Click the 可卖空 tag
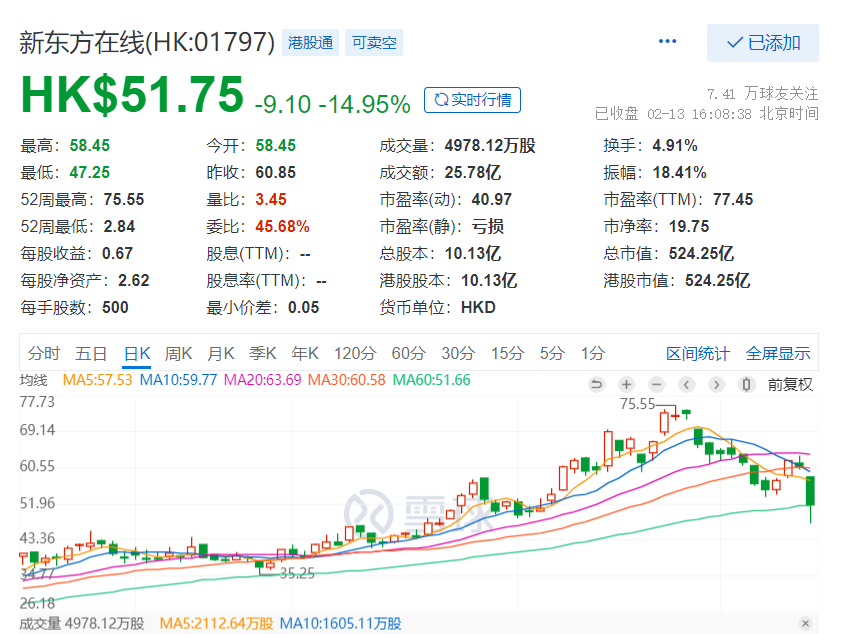844x634 pixels. click(x=374, y=43)
